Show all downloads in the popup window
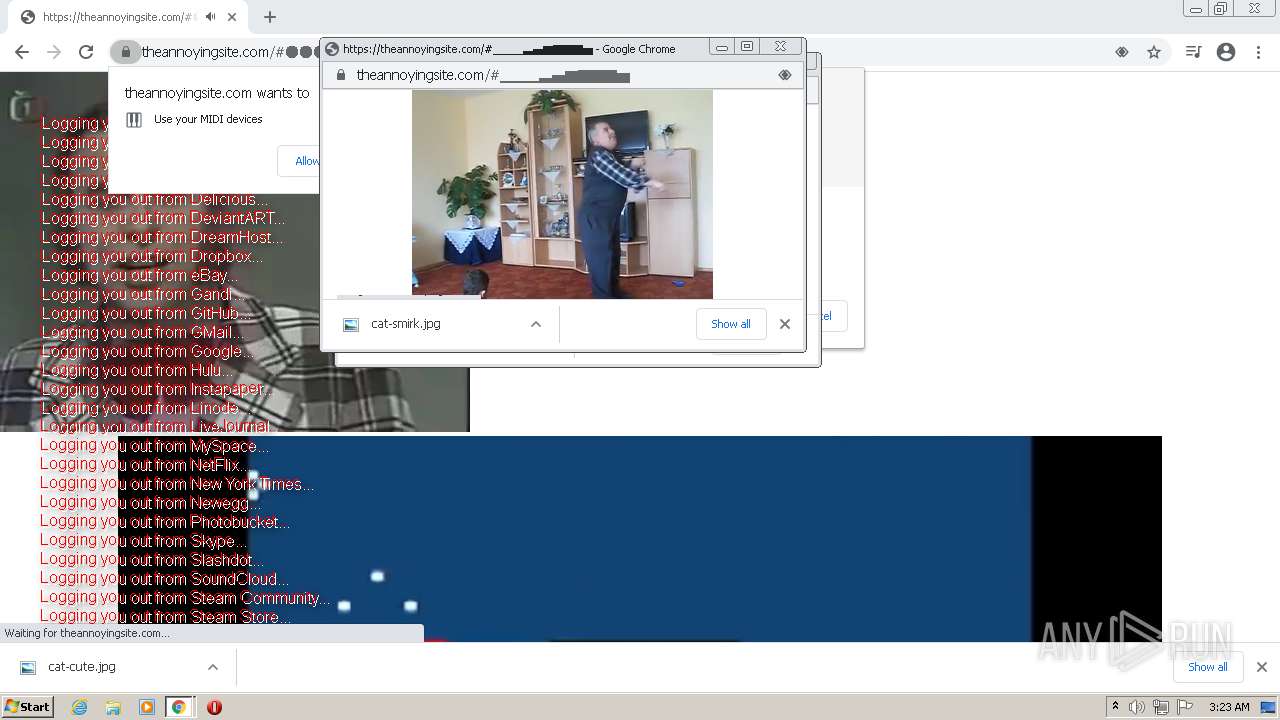The image size is (1280, 720). pyautogui.click(x=731, y=324)
